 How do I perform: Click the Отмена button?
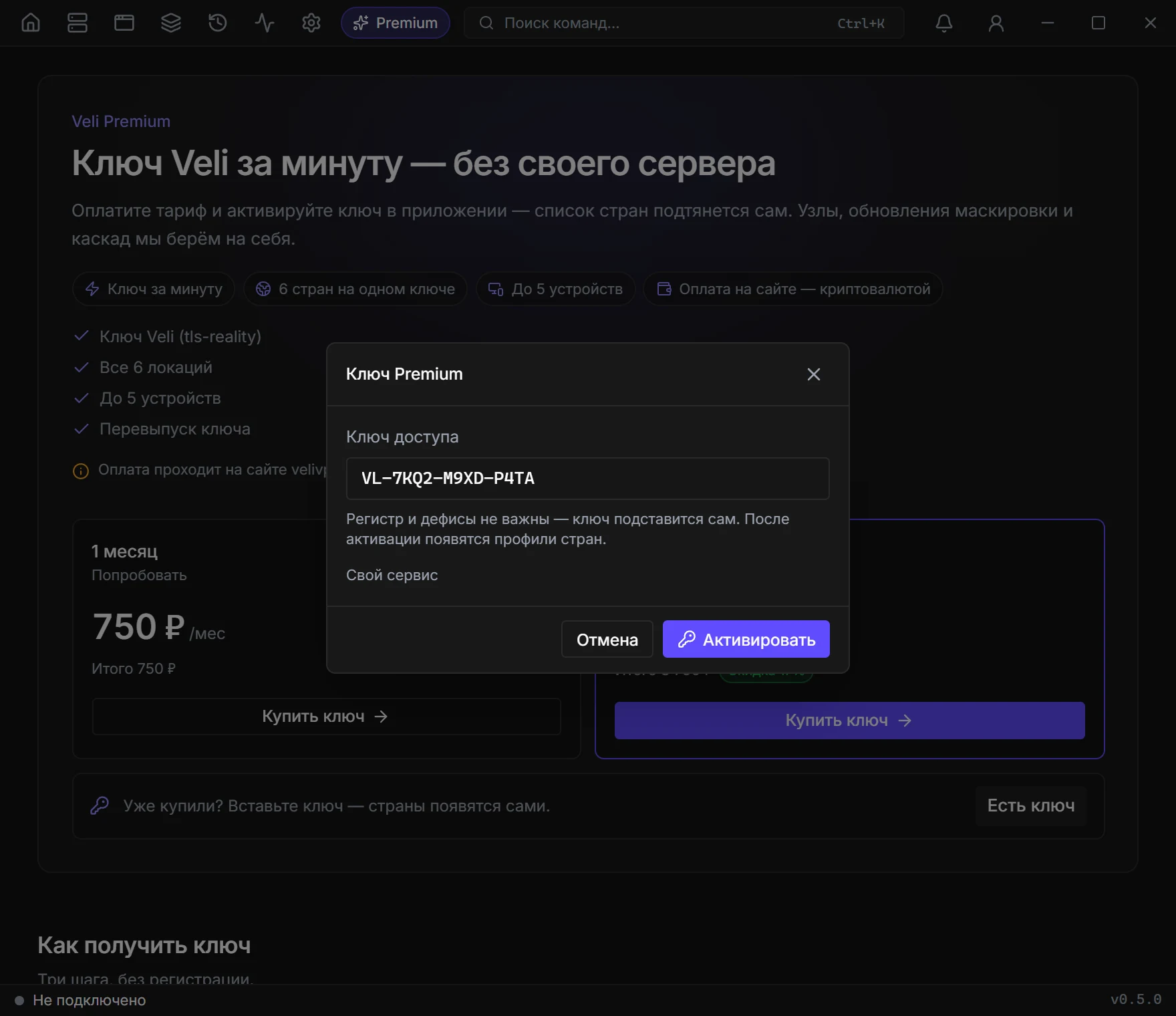(607, 640)
